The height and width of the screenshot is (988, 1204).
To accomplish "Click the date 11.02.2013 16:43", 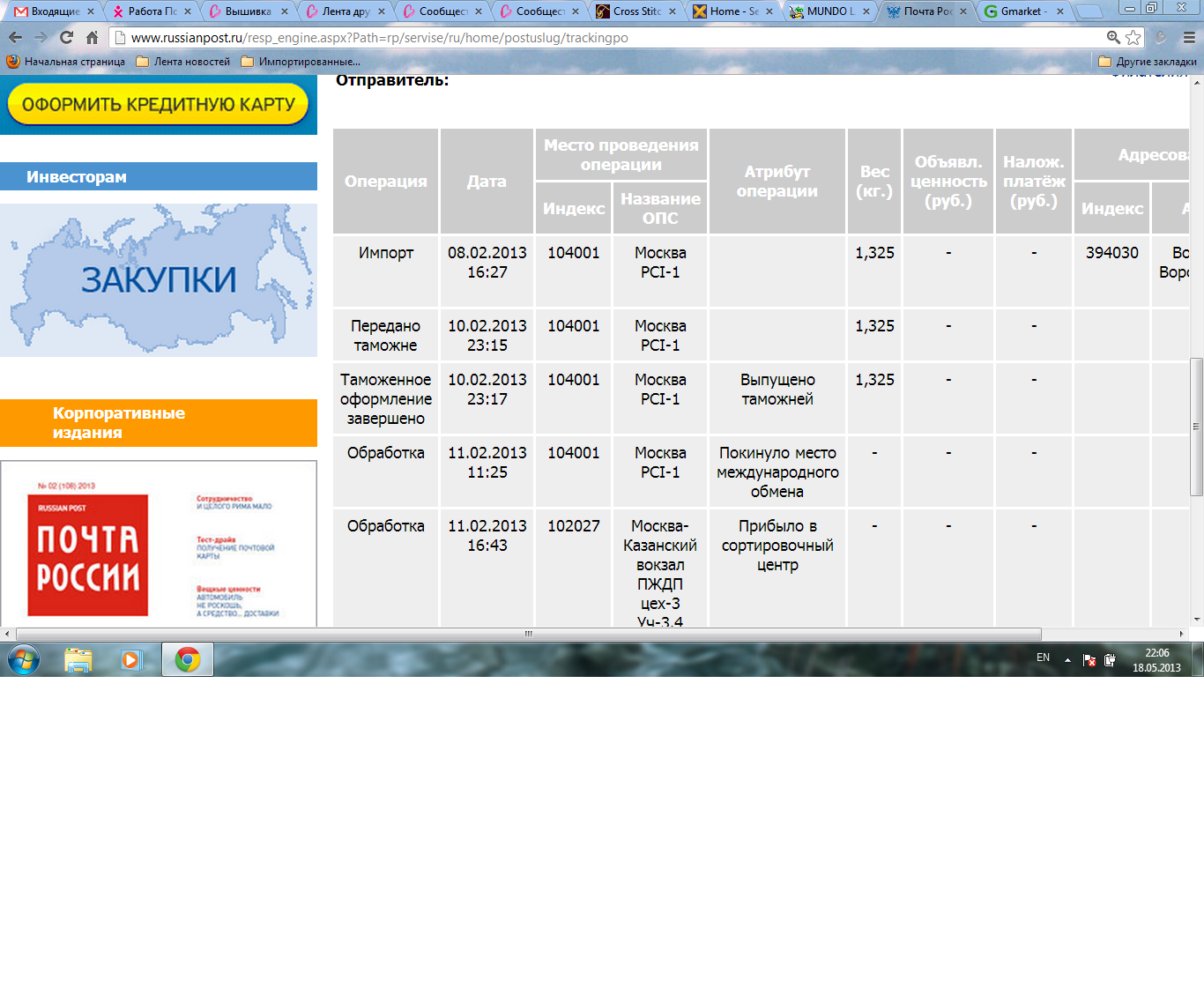I will coord(487,536).
